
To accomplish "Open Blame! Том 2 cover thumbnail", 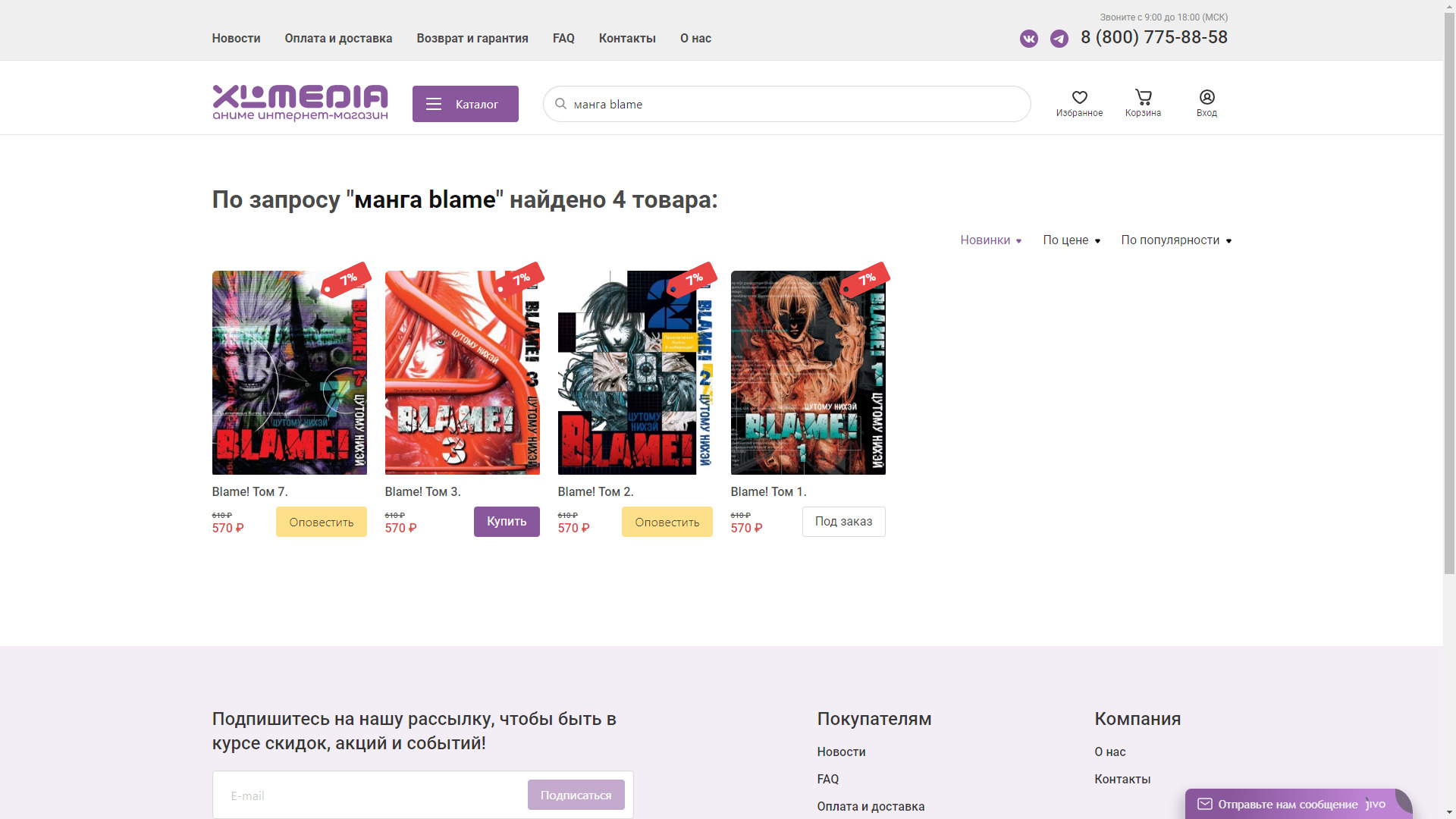I will tap(635, 372).
